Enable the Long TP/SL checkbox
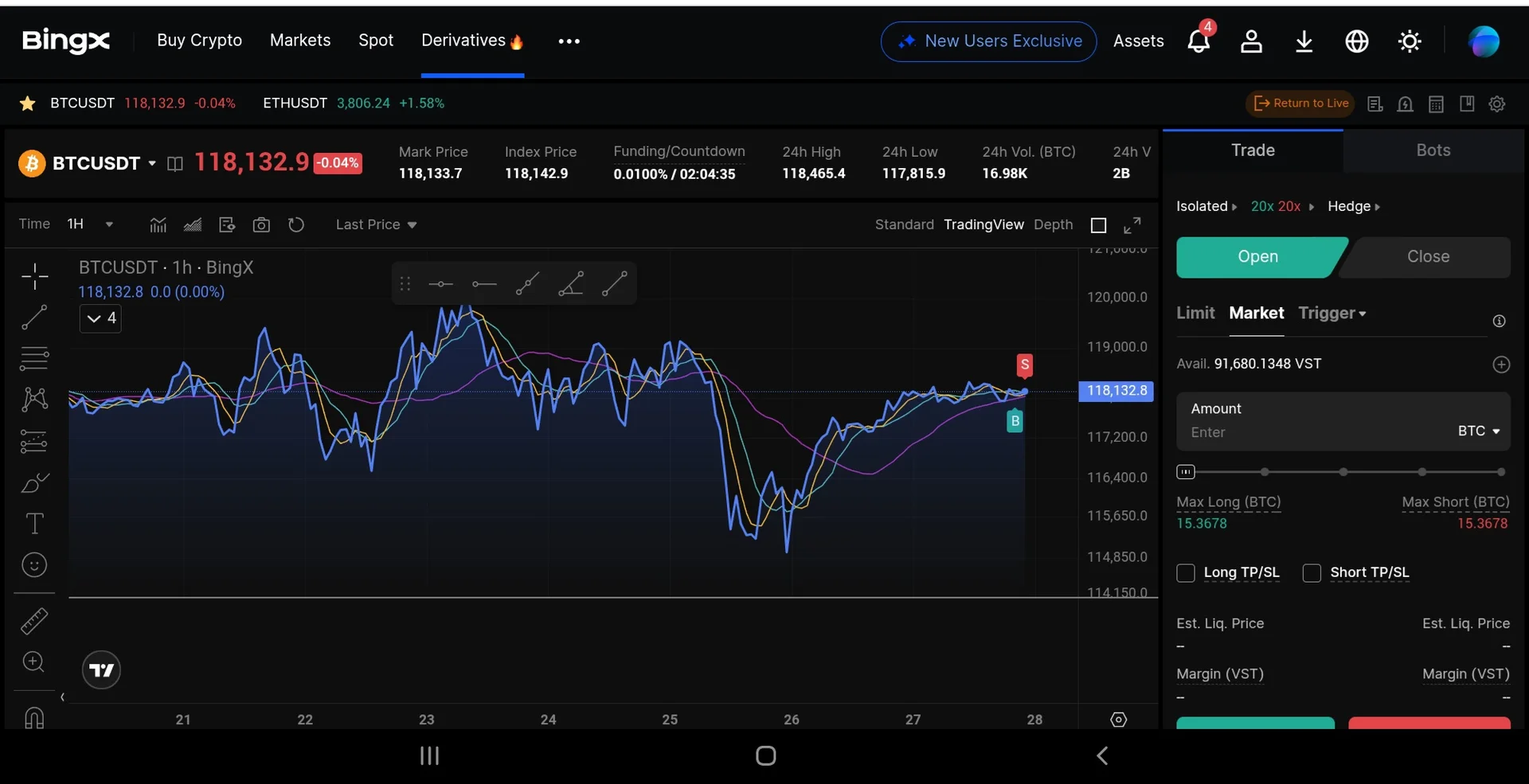Screen dimensions: 1529x784 pos(1186,573)
